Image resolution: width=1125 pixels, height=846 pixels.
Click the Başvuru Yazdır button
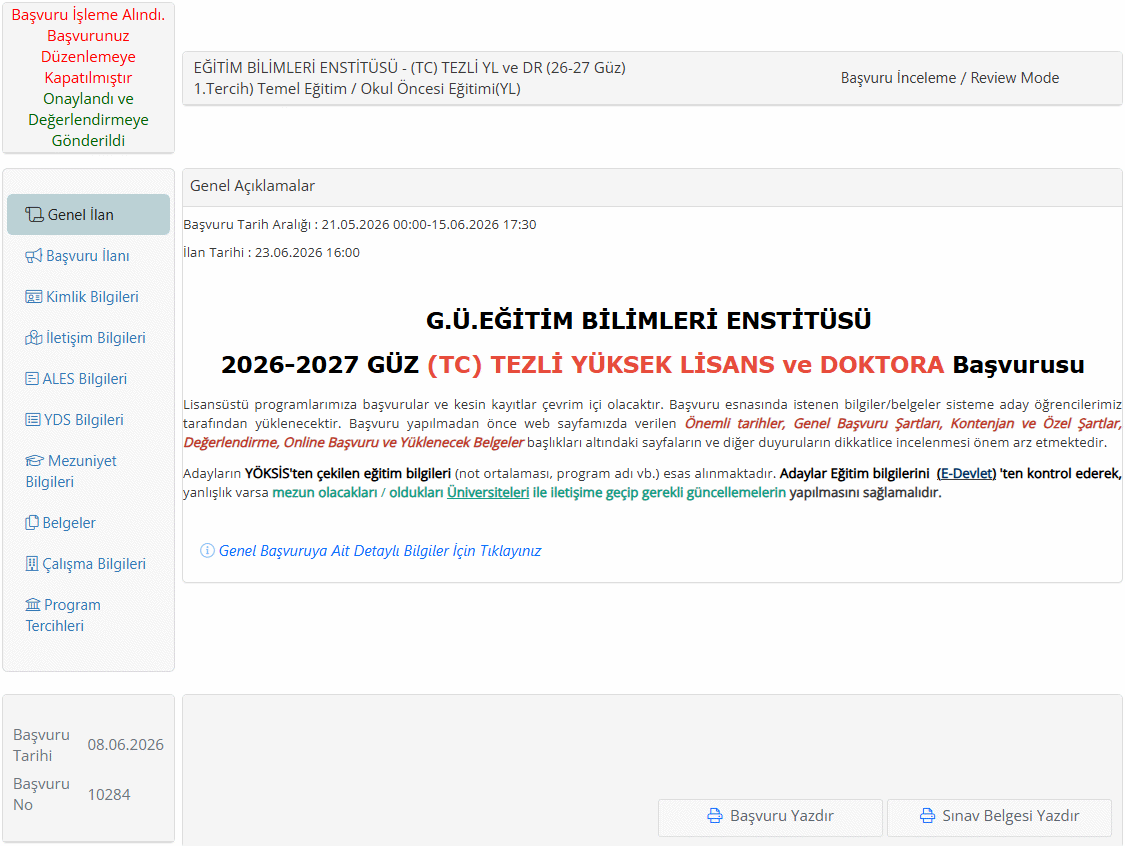pos(771,817)
